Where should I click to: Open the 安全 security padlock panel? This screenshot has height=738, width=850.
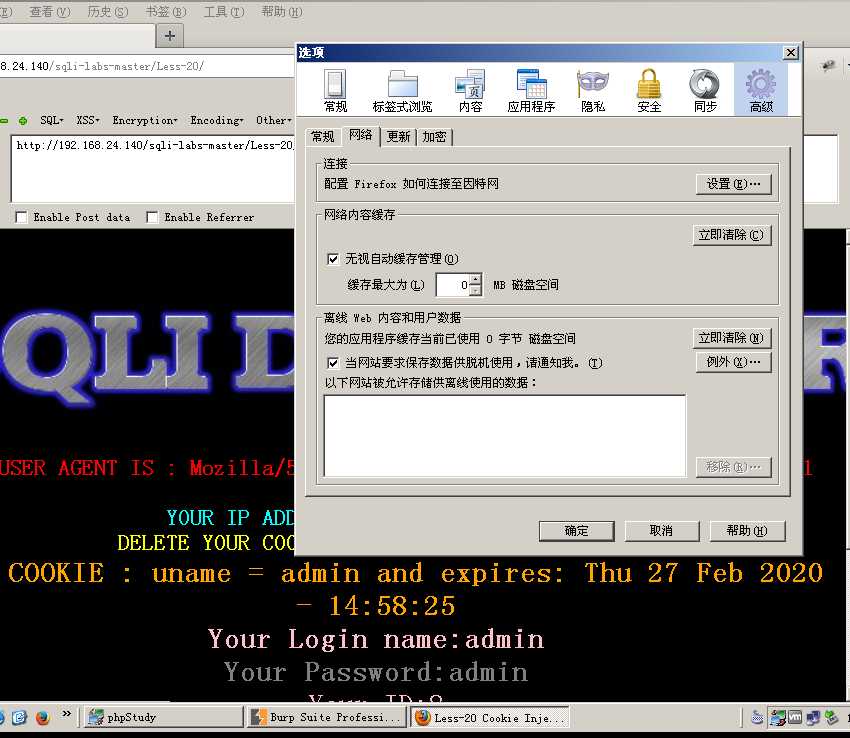(x=649, y=91)
